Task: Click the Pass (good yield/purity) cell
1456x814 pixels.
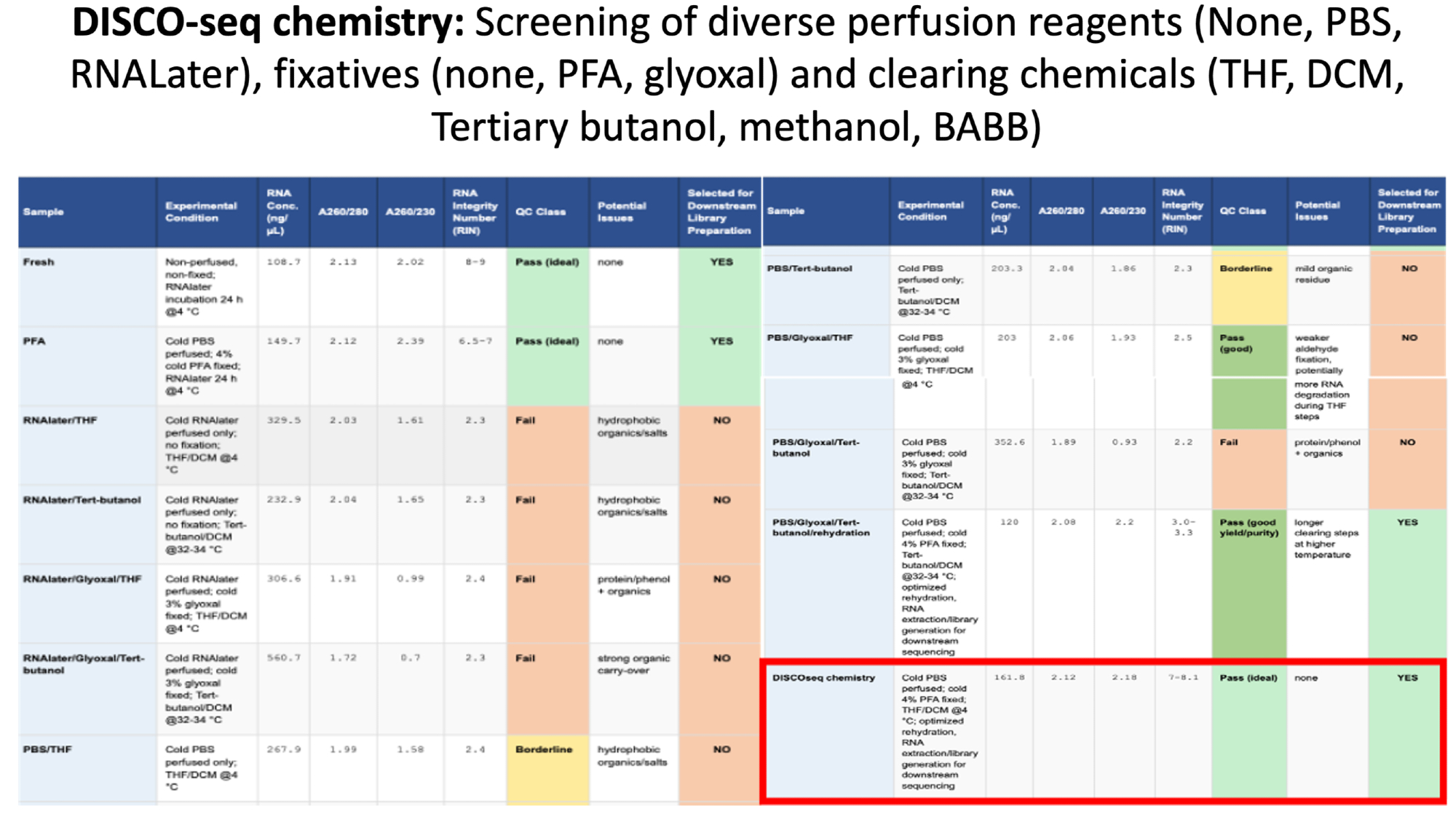Action: coord(1249,528)
